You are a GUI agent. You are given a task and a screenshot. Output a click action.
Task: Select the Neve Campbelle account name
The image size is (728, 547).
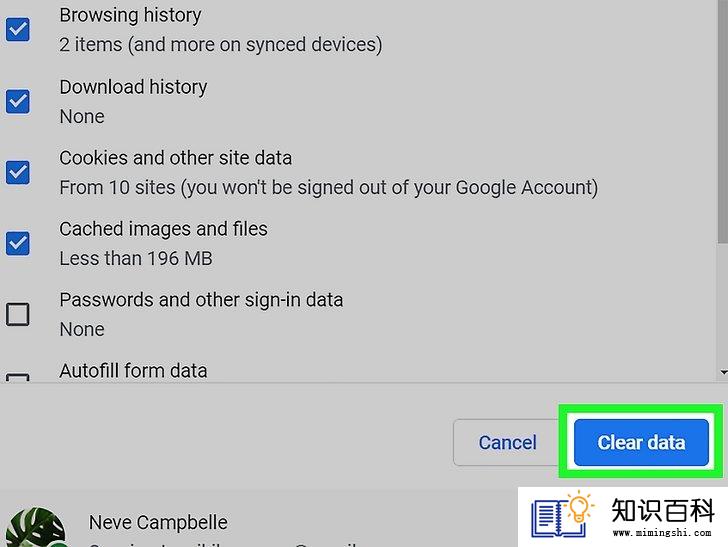(158, 522)
